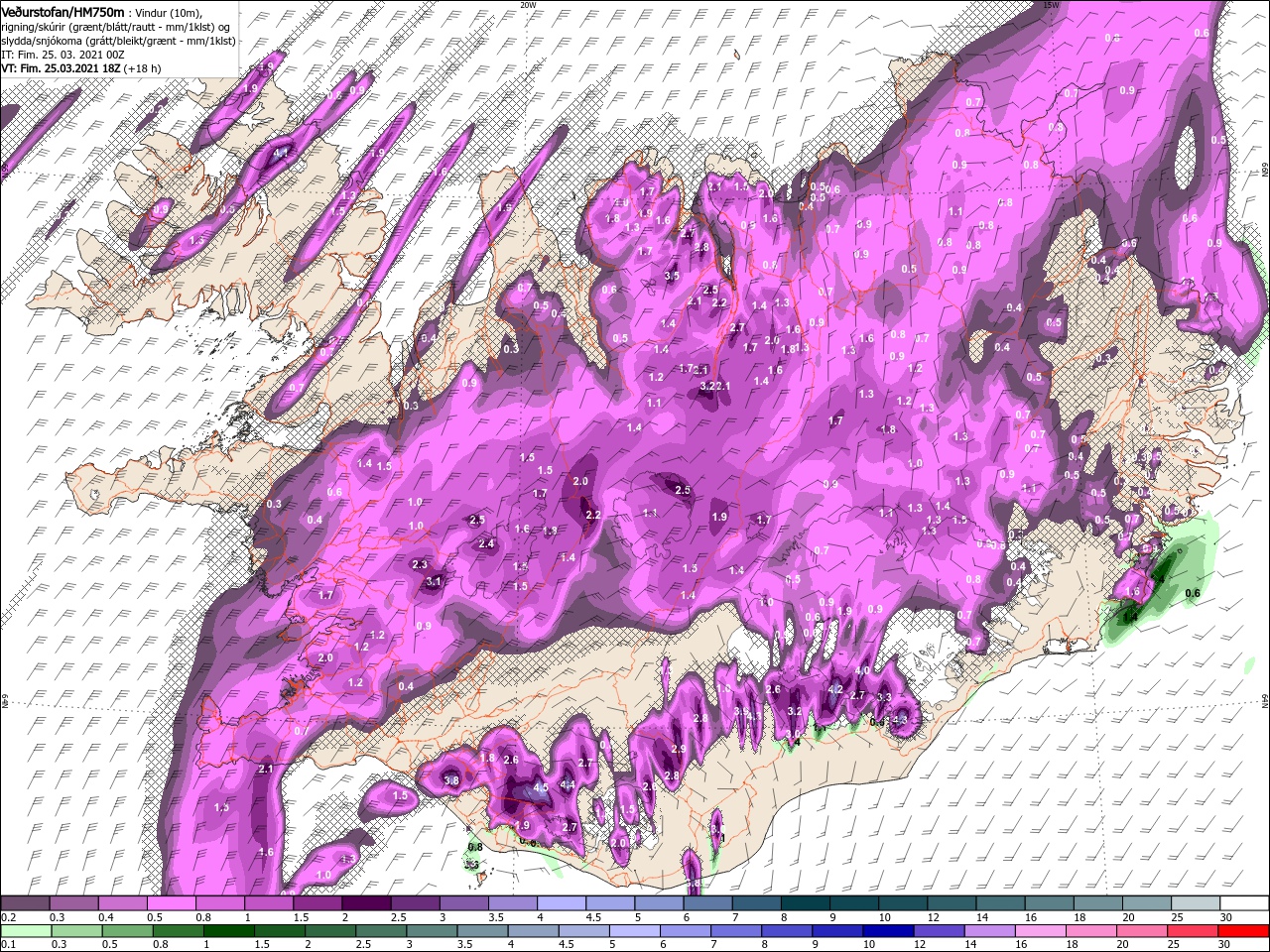This screenshot has width=1270, height=952.
Task: Click the 2.4 value on the map
Action: coord(487,543)
